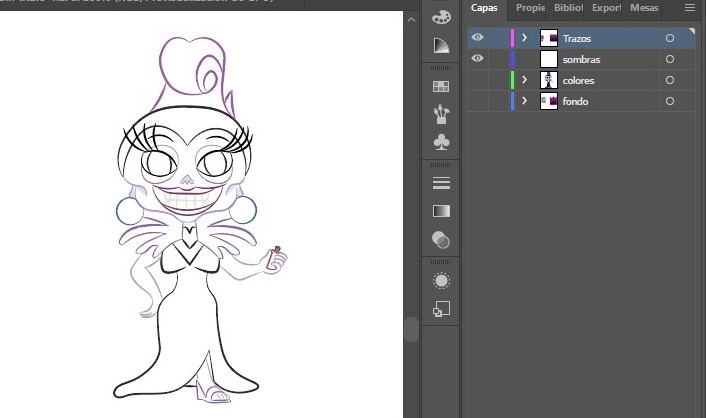The height and width of the screenshot is (418, 706).
Task: Open the Appearance panel icon
Action: [x=441, y=281]
